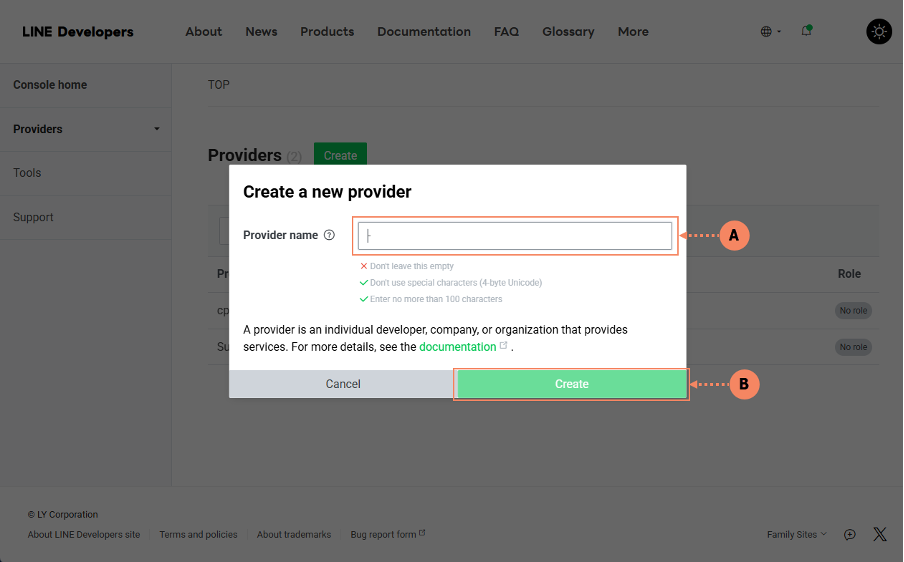The height and width of the screenshot is (562, 904).
Task: Click the green Create button in dialog
Action: [x=571, y=384]
